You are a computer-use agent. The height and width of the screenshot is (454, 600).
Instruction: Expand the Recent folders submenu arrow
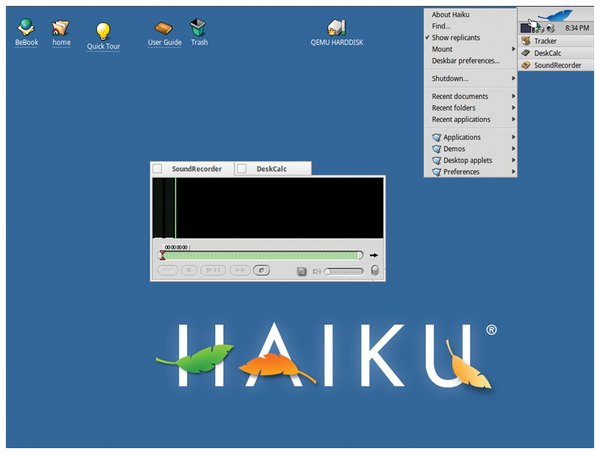(x=514, y=108)
